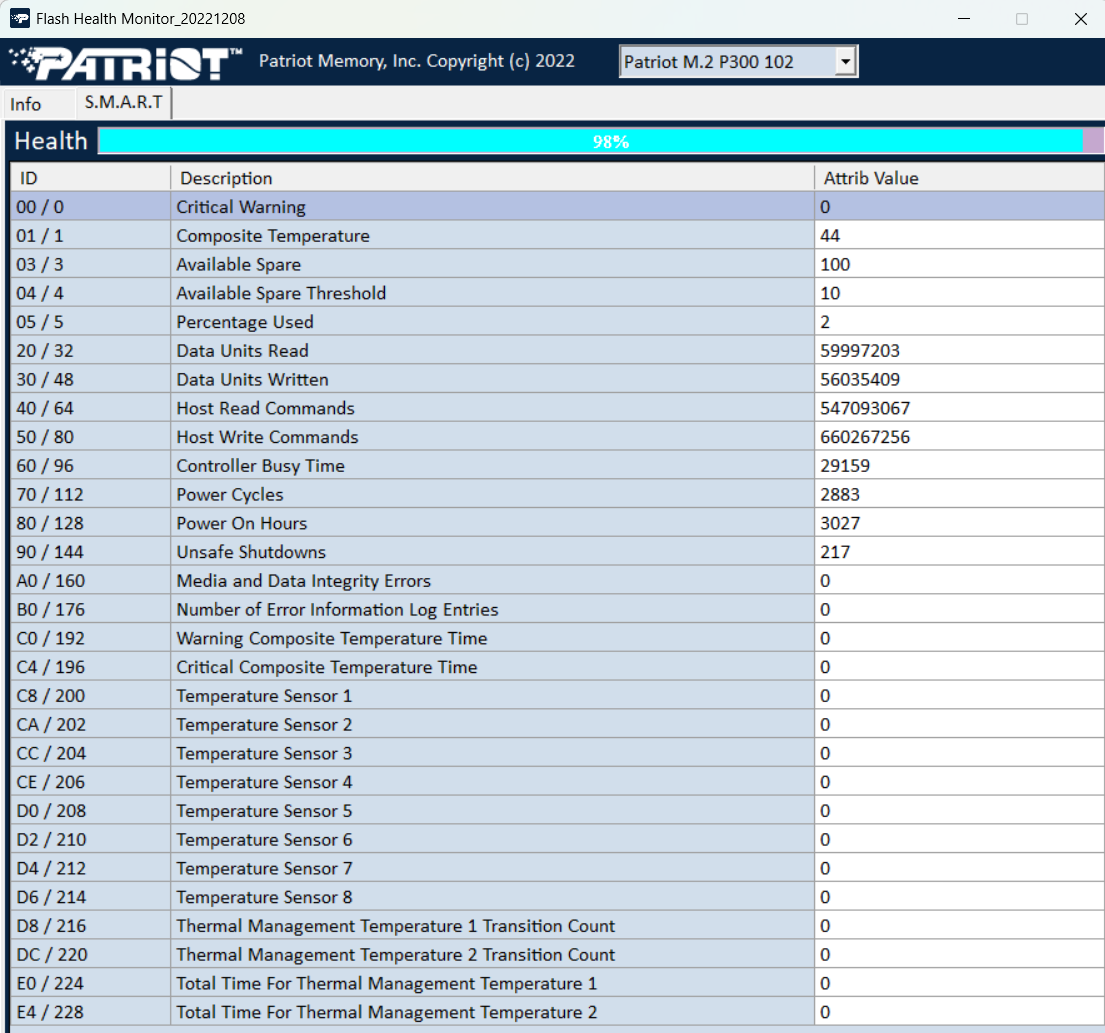The image size is (1105, 1033).
Task: Minimize the Flash Health Monitor window
Action: tap(964, 19)
